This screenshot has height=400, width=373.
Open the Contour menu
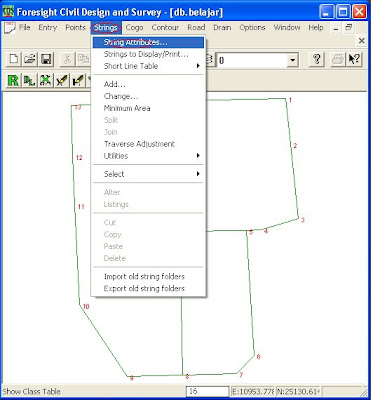click(x=165, y=27)
